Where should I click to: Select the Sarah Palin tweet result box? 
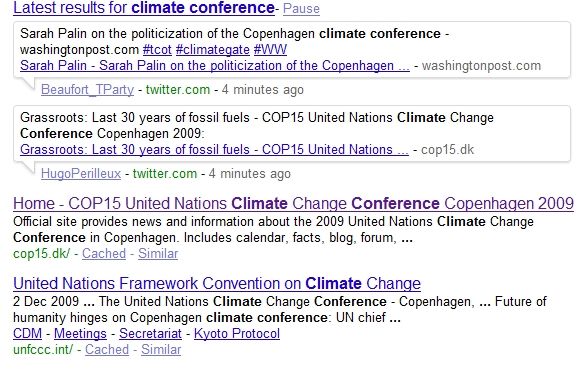[x=292, y=50]
